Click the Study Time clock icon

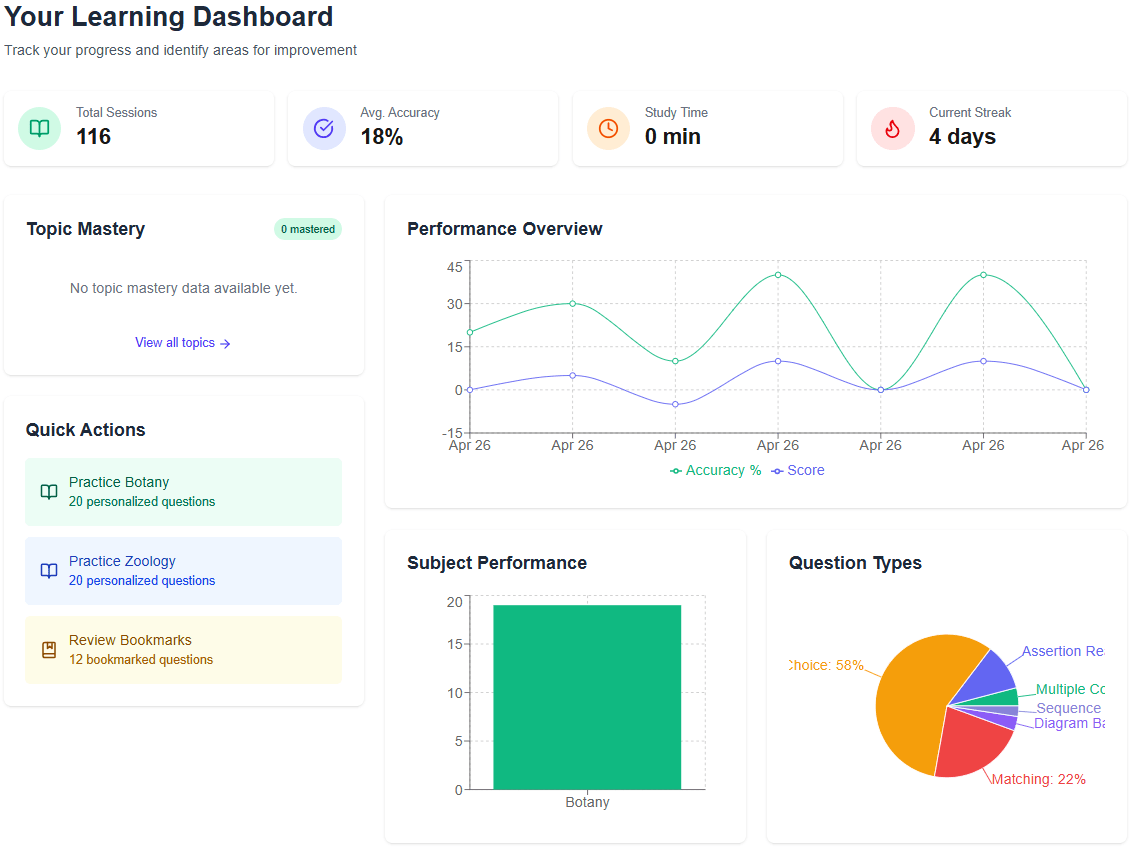click(x=608, y=128)
